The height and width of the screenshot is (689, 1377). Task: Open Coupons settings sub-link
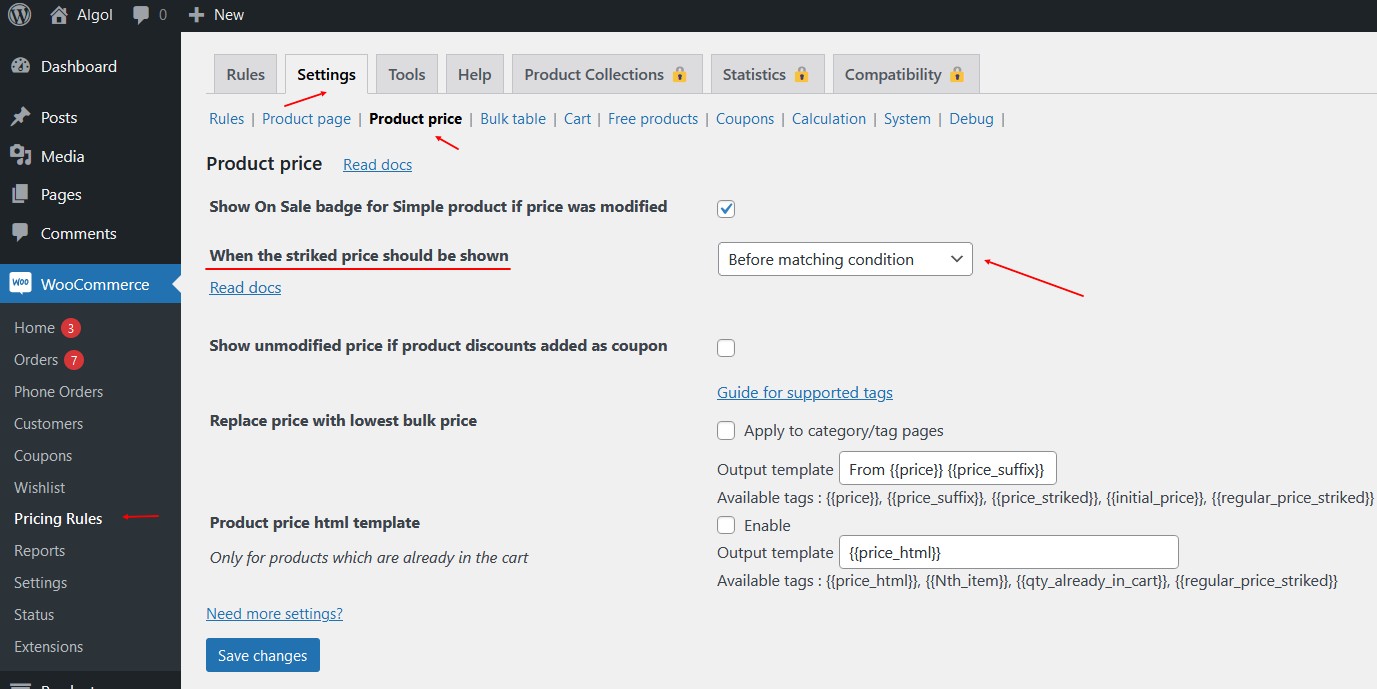(745, 118)
